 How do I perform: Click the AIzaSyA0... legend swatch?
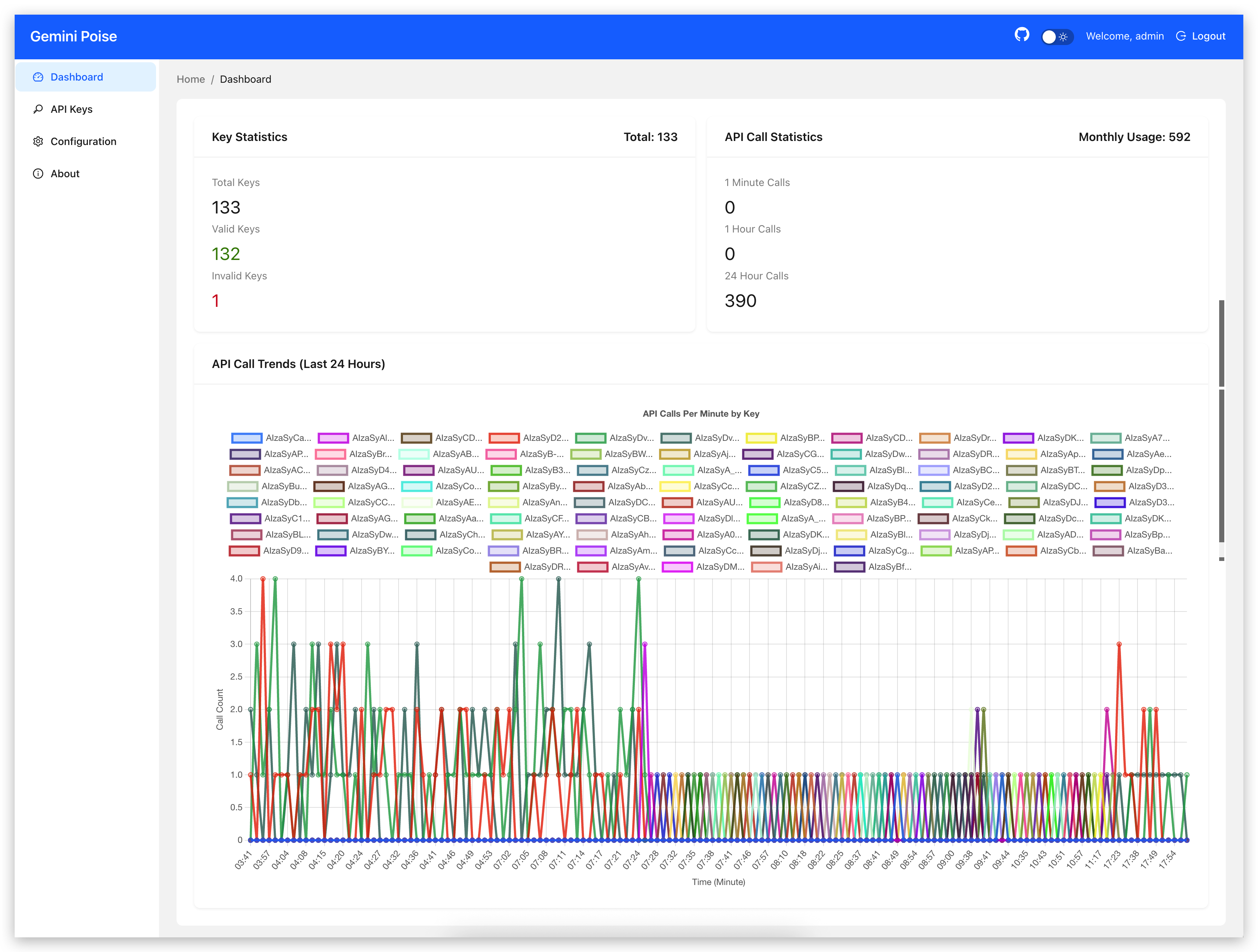click(x=678, y=535)
